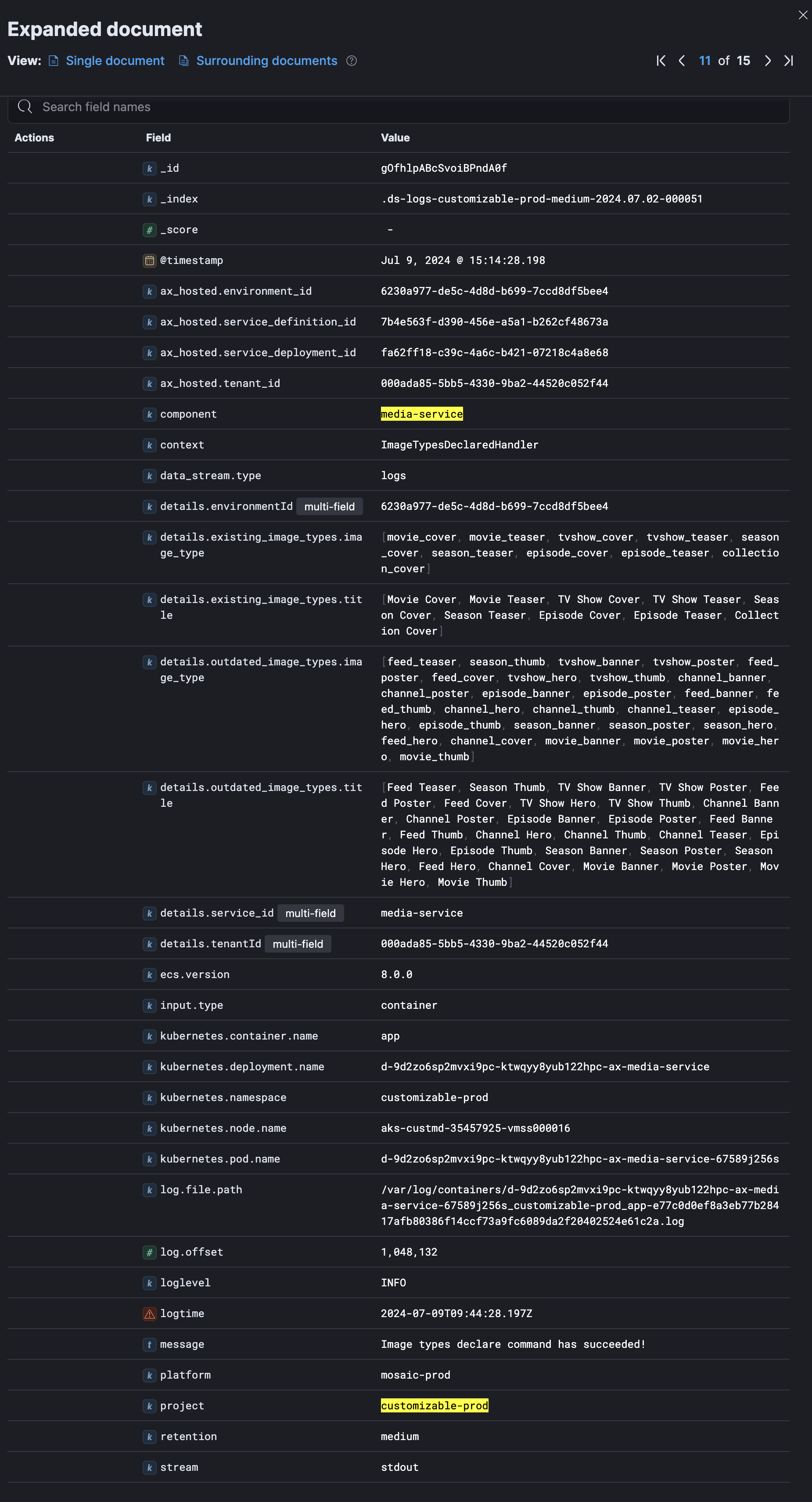The width and height of the screenshot is (812, 1502).
Task: Click the multi-field badge on details.service_id
Action: click(x=311, y=913)
